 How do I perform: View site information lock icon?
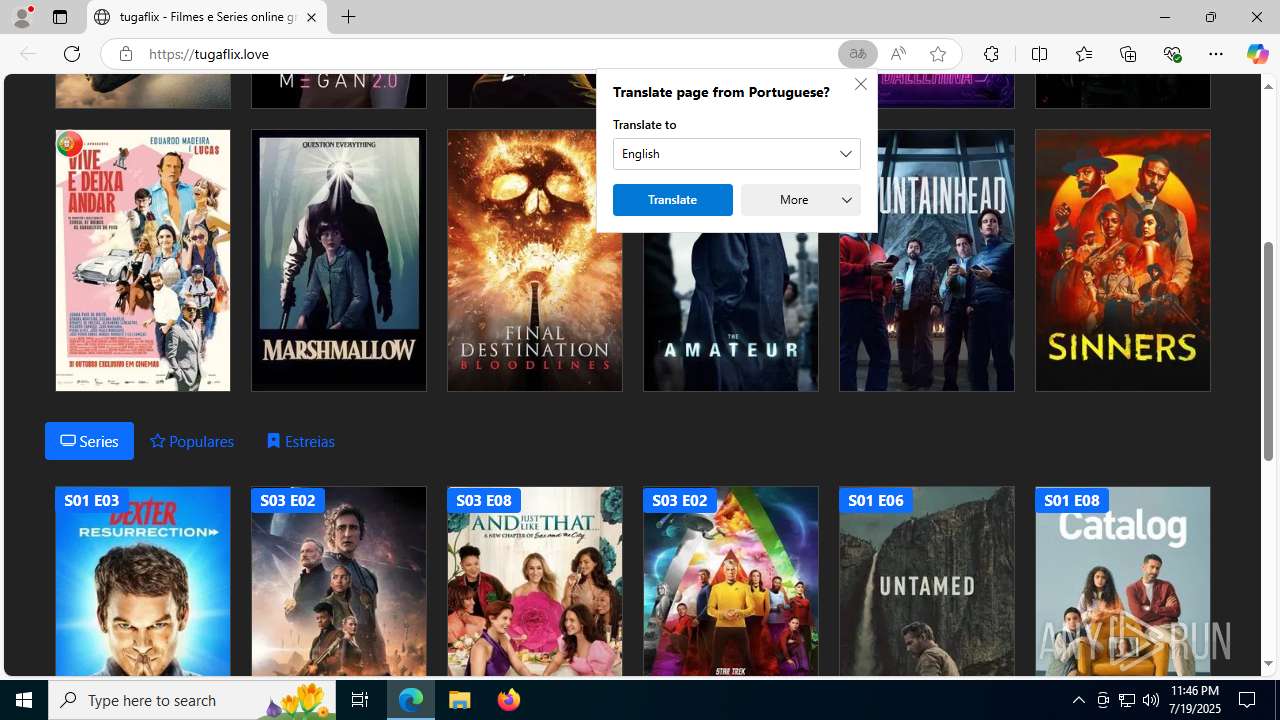tap(125, 54)
